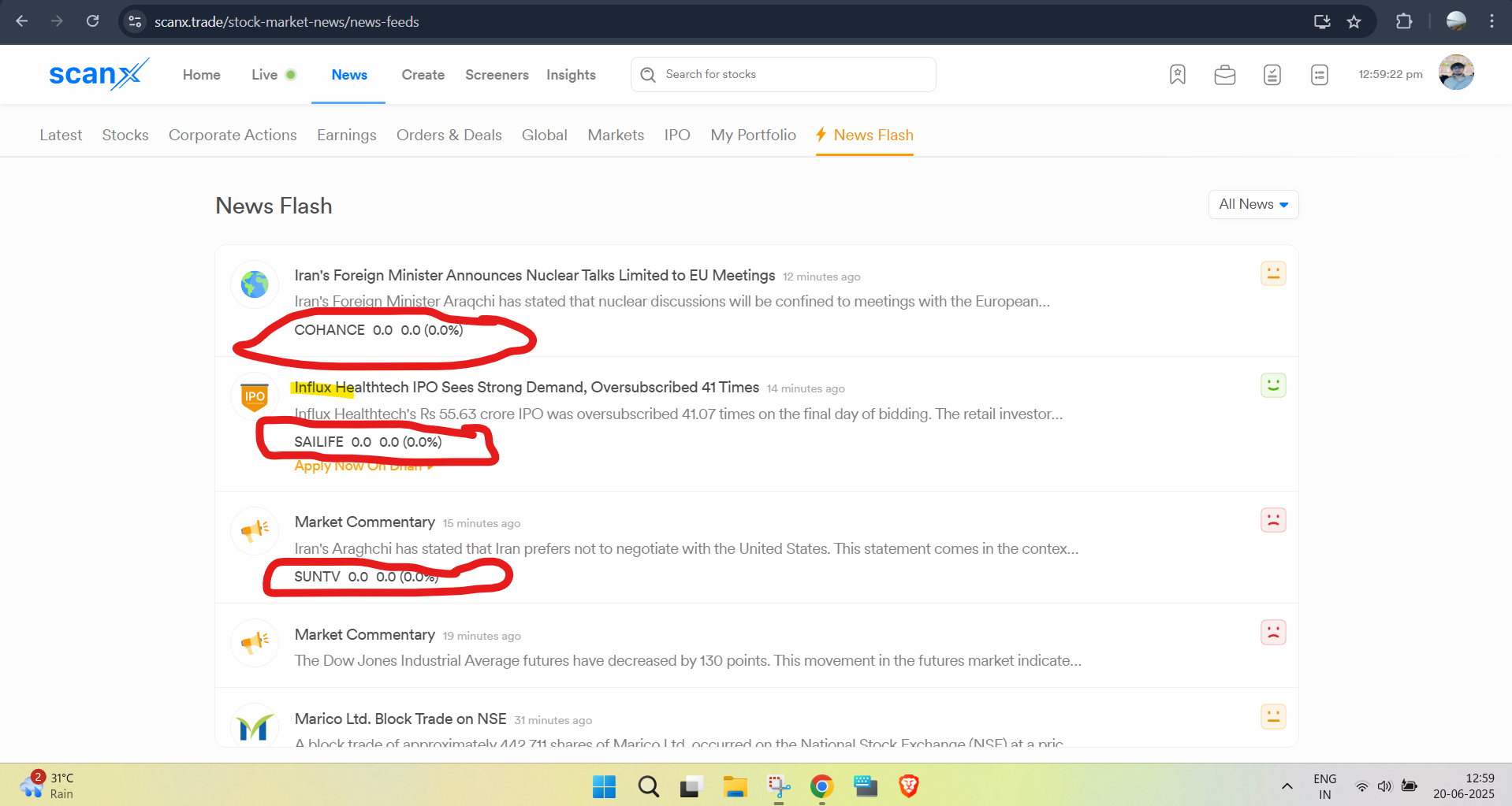This screenshot has height=806, width=1512.
Task: Click the checklist clipboard icon in header
Action: (1272, 75)
